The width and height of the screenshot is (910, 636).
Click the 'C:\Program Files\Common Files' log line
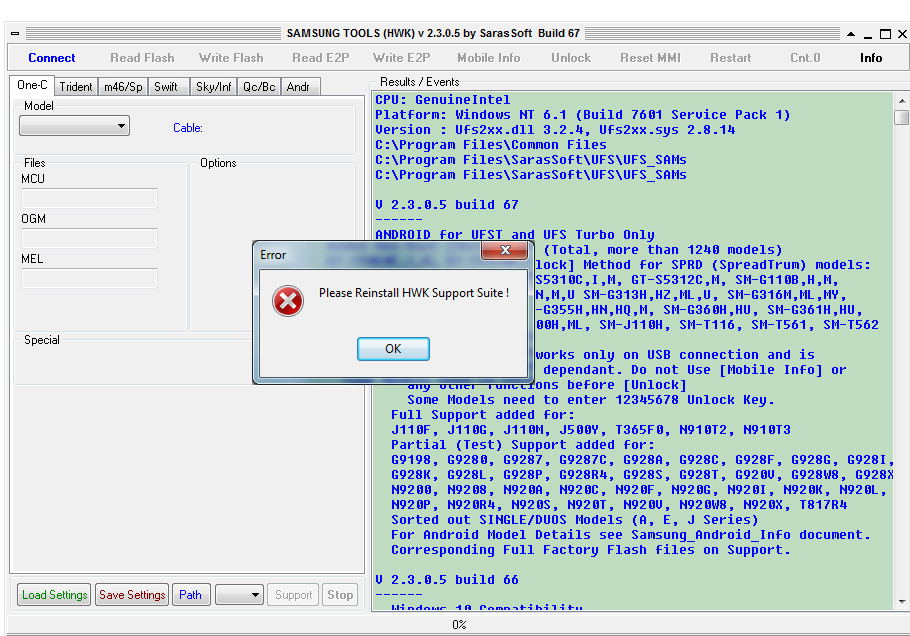491,145
